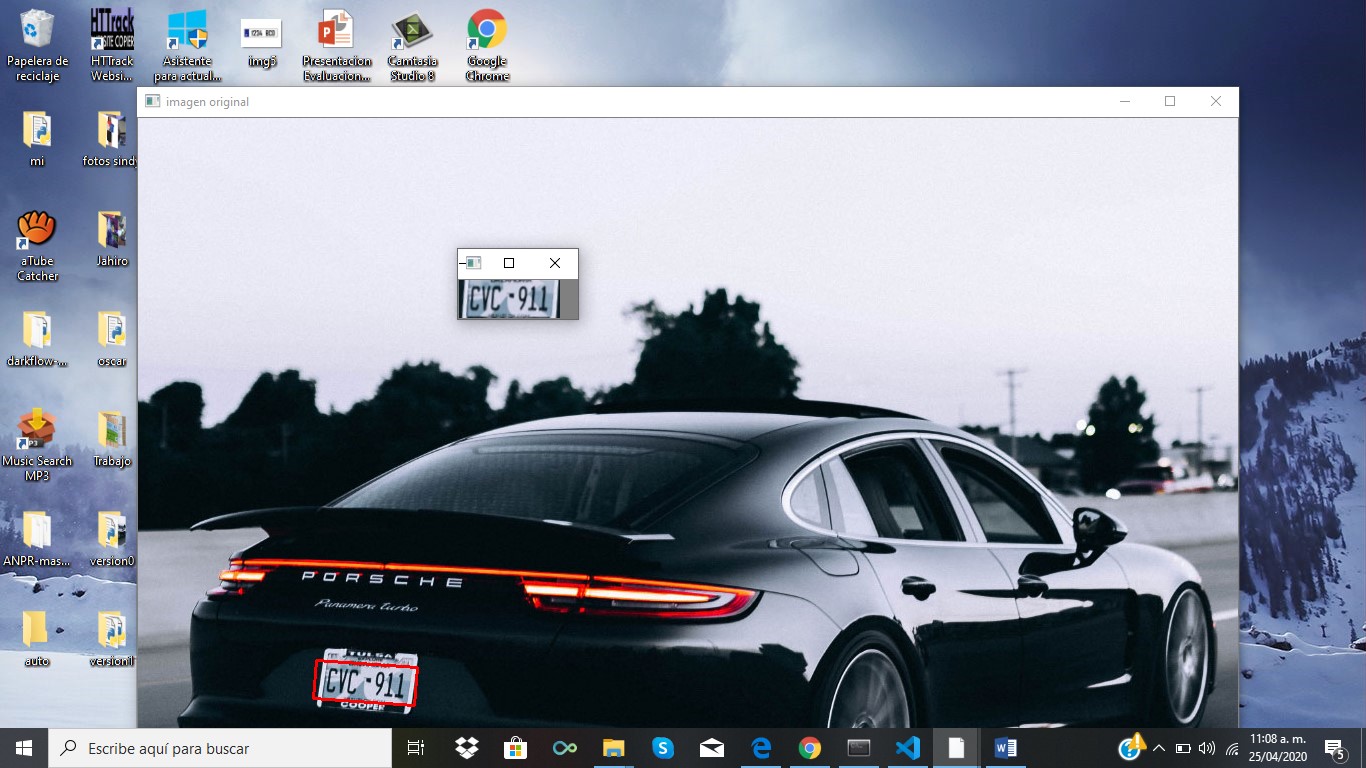Open the Windows Start menu

point(24,748)
